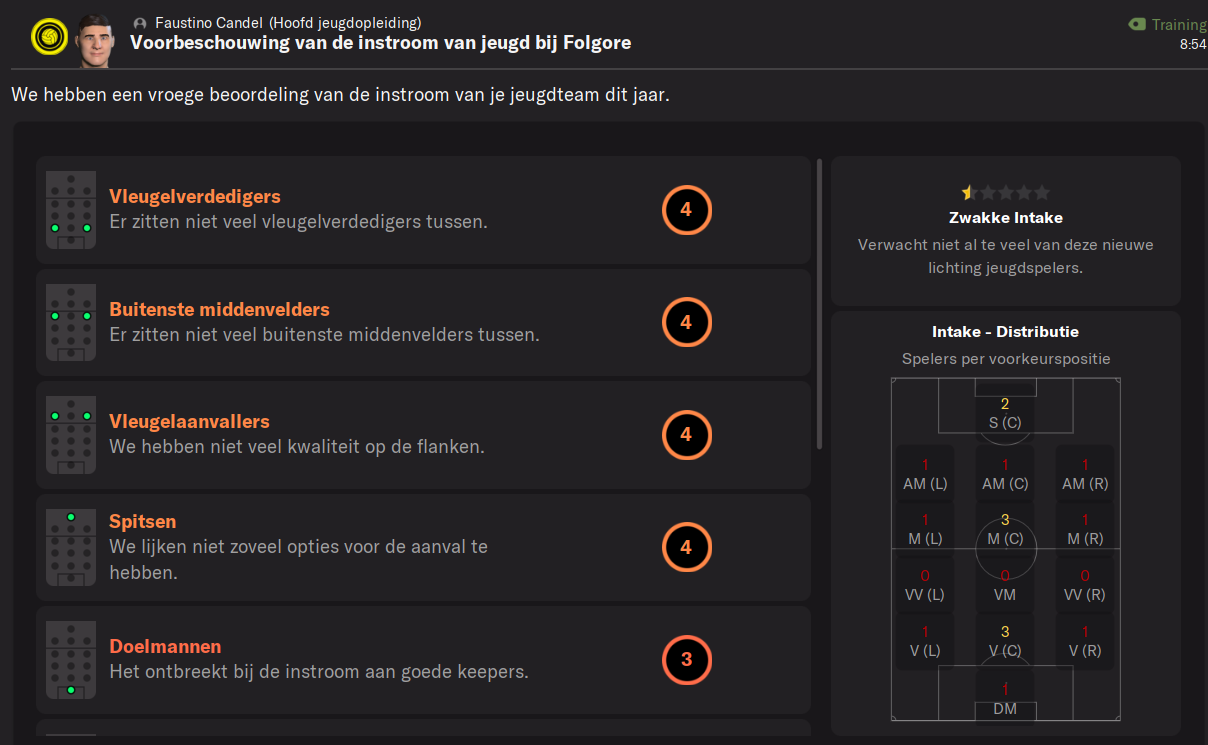Viewport: 1208px width, 745px height.
Task: Click the Training tag icon
Action: 1137,25
